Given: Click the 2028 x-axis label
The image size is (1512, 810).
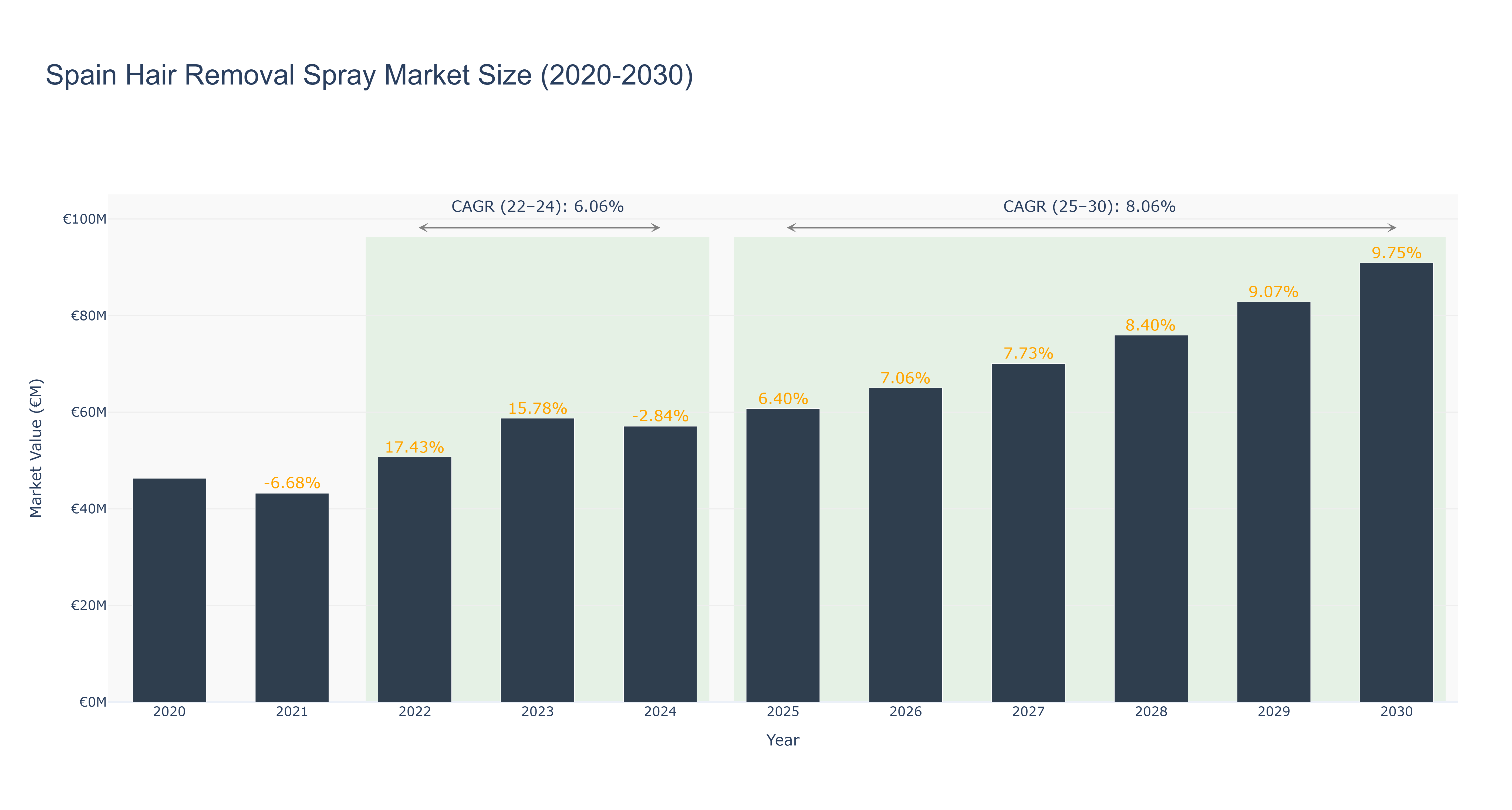Looking at the screenshot, I should (1150, 712).
